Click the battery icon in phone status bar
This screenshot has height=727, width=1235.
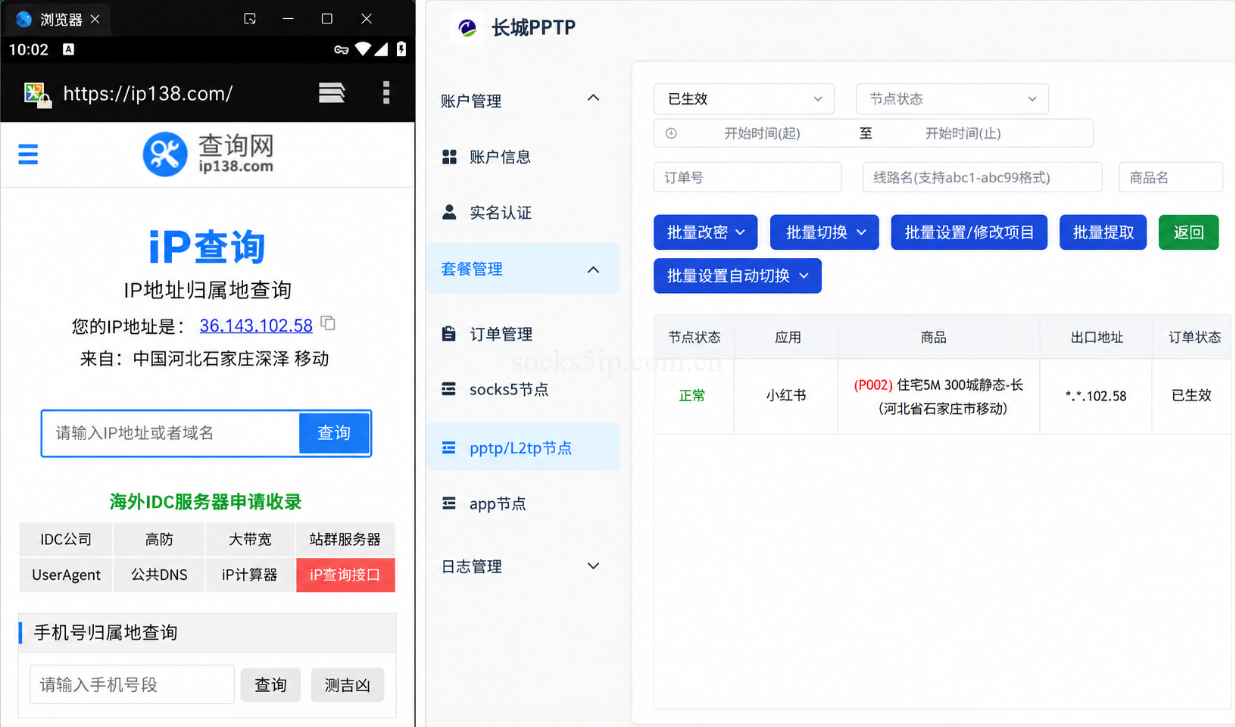401,49
